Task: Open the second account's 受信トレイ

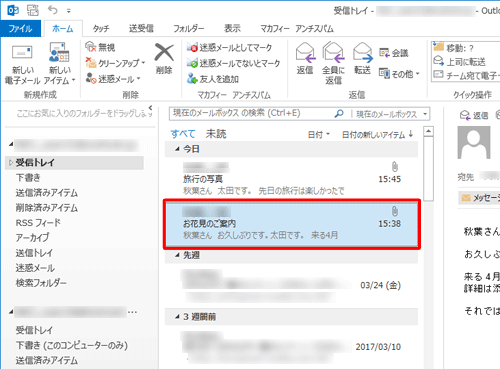Action: (x=34, y=330)
